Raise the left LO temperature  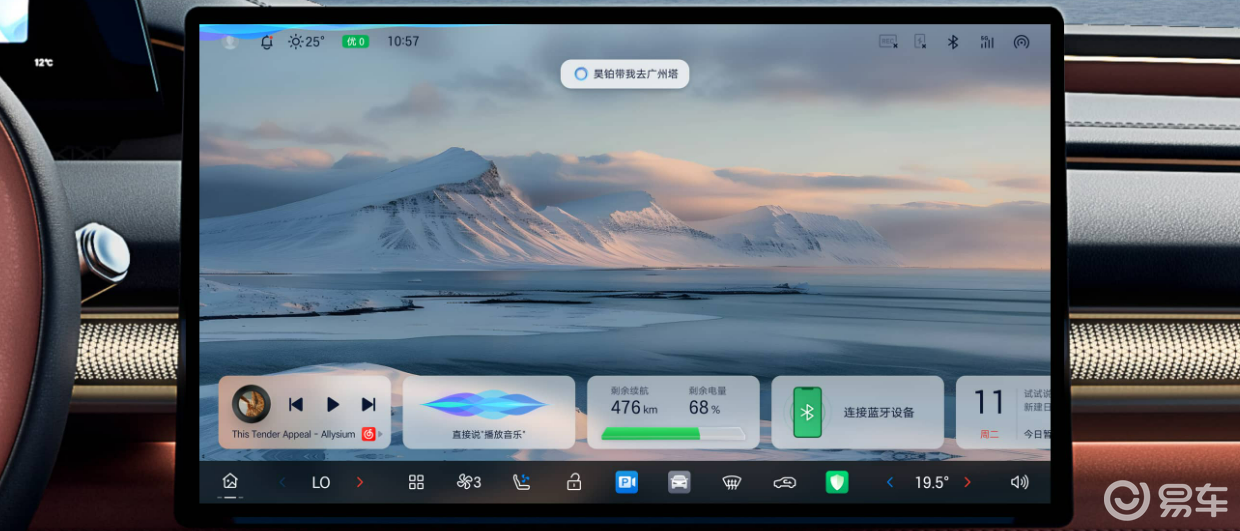pos(360,483)
